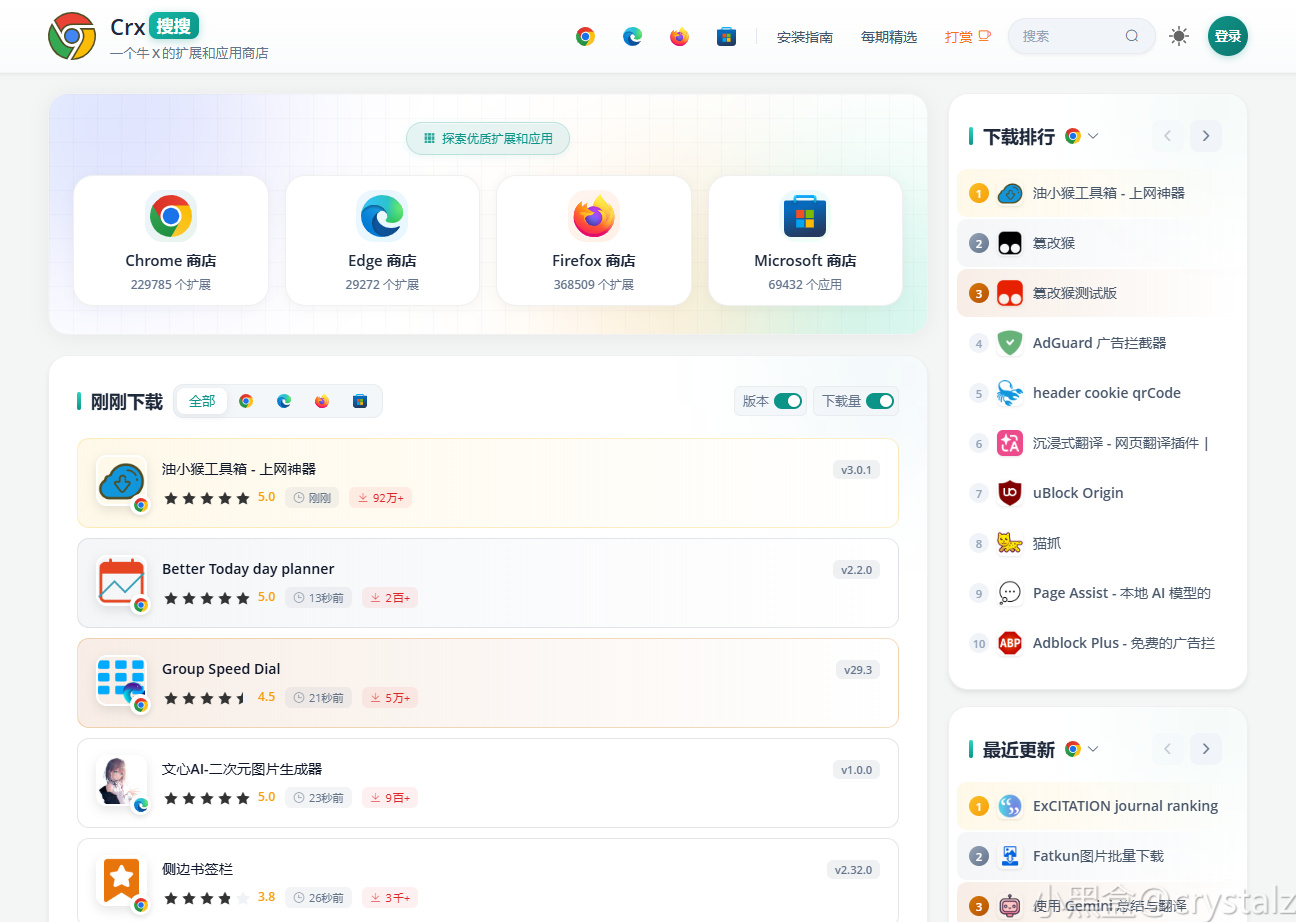Open 打赏 donate link
The image size is (1296, 922).
968,37
